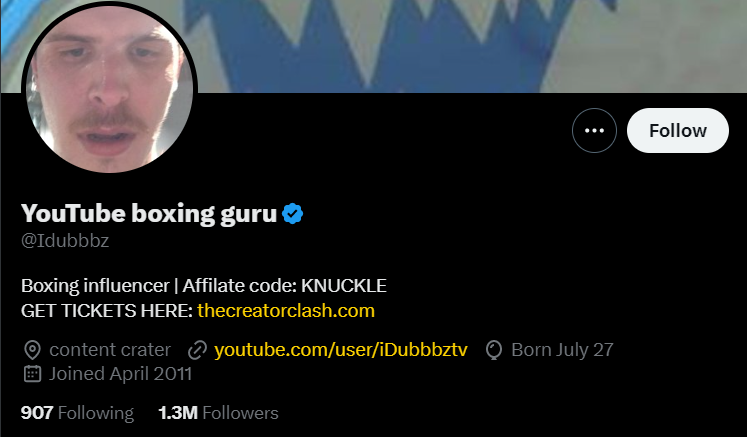Click the three-dots more options button
This screenshot has width=747, height=437.
tap(594, 131)
